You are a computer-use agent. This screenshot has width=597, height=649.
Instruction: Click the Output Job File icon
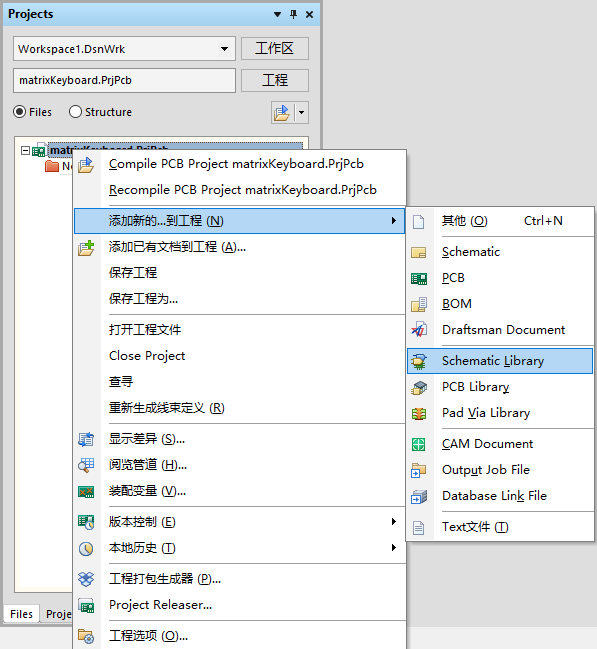pyautogui.click(x=419, y=471)
